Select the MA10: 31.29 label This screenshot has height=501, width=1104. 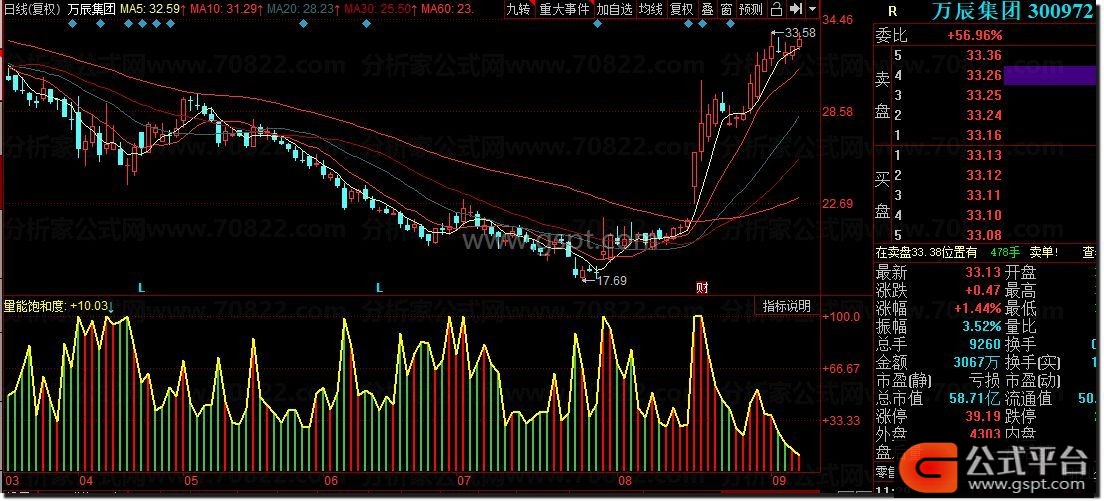pyautogui.click(x=225, y=9)
